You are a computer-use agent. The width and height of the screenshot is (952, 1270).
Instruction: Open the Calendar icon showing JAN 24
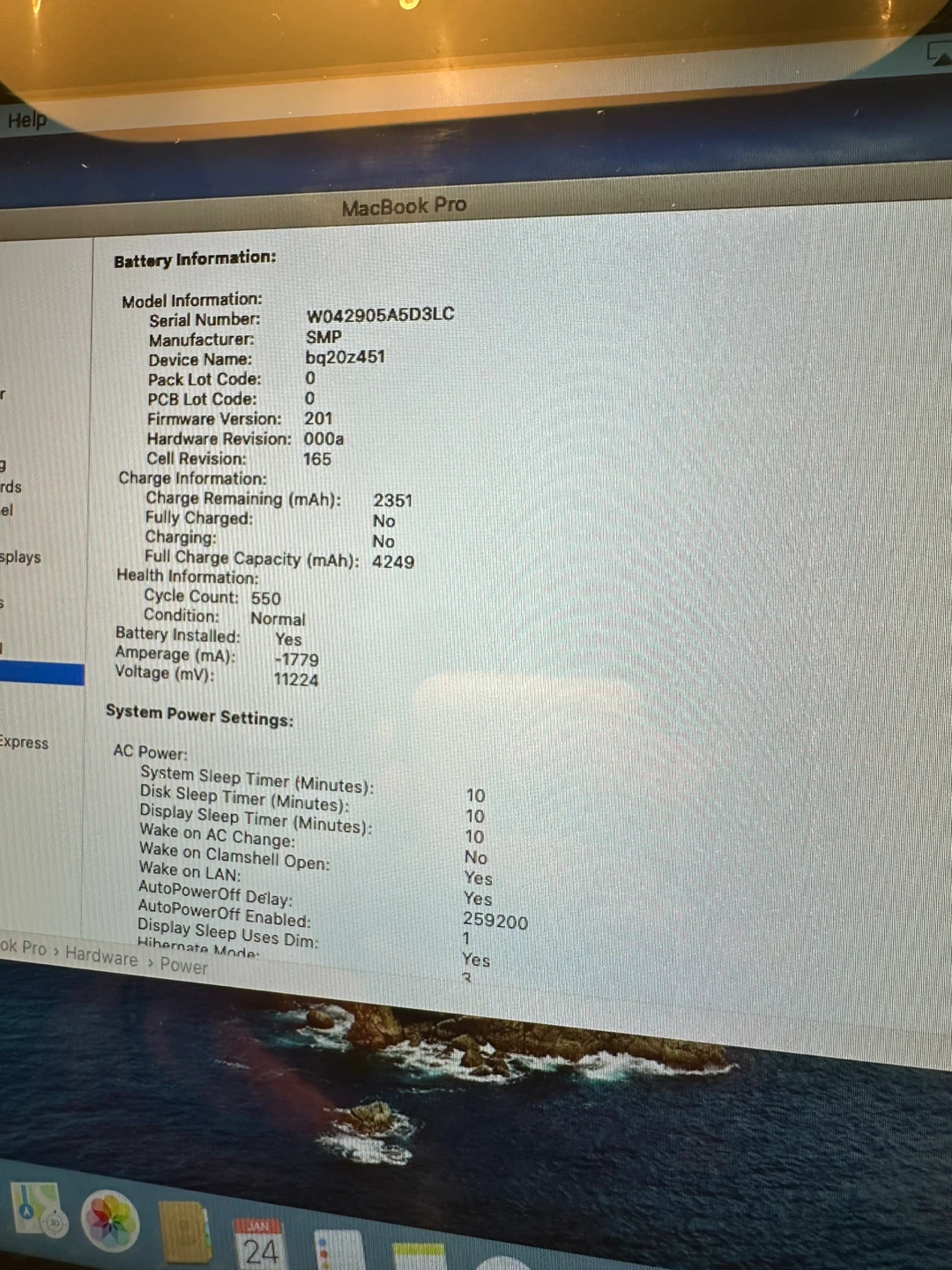(259, 1243)
